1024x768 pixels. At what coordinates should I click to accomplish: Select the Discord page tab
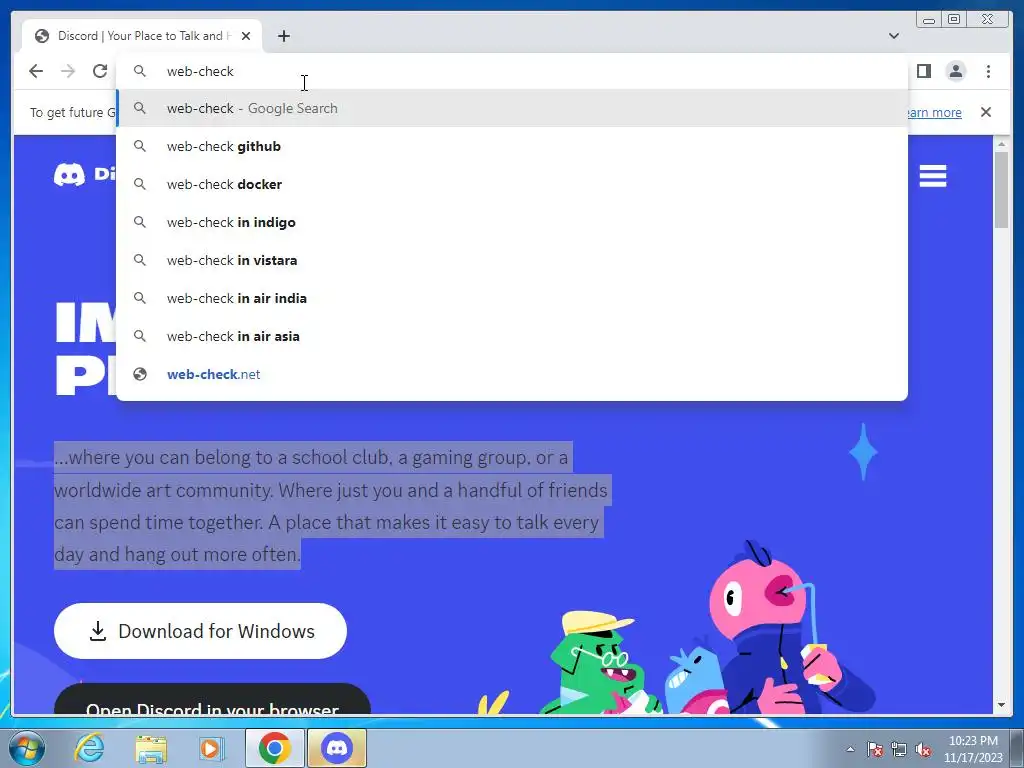[142, 36]
